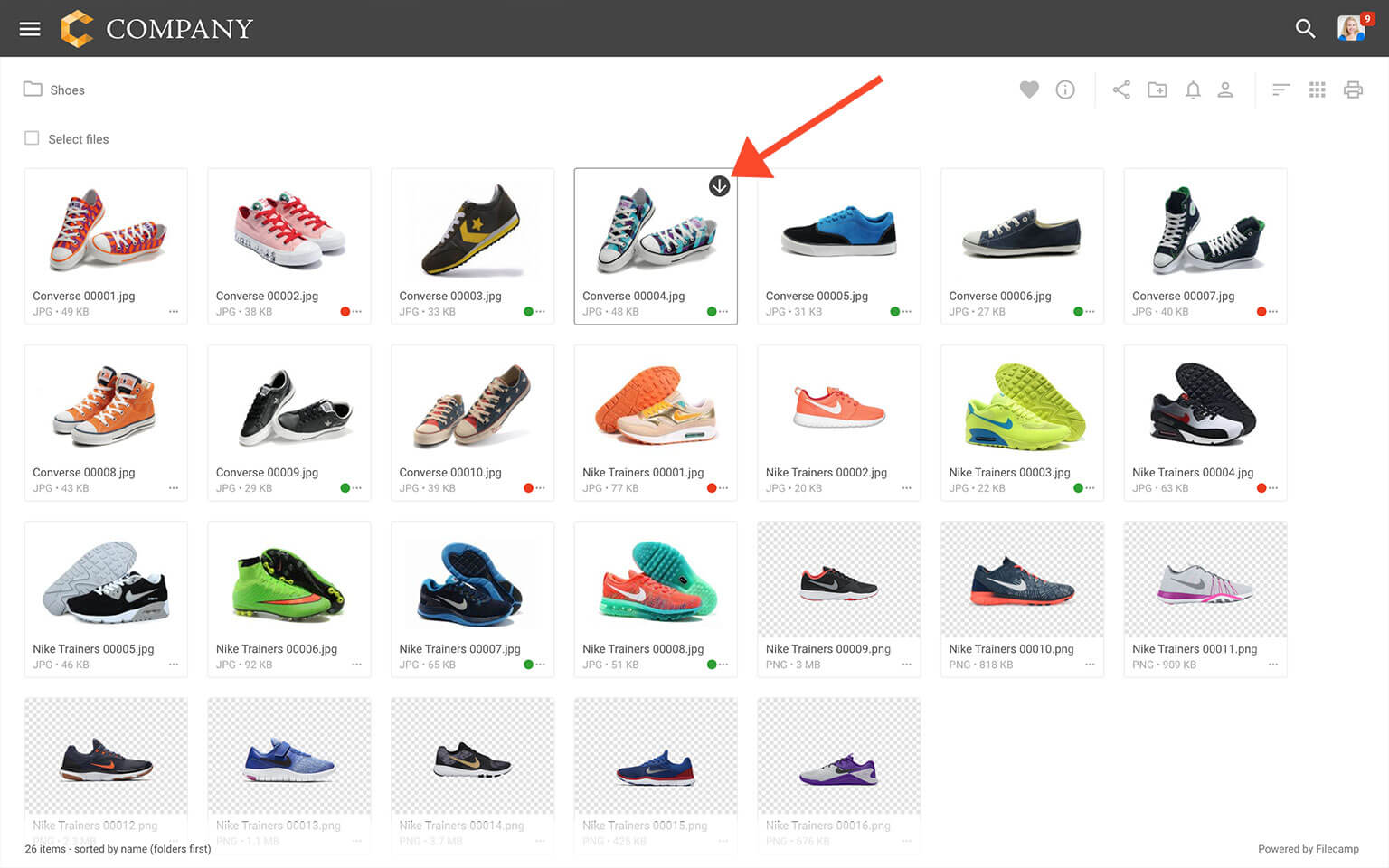Open Converse 00009.jpg thumbnail
Image resolution: width=1389 pixels, height=868 pixels.
point(289,404)
